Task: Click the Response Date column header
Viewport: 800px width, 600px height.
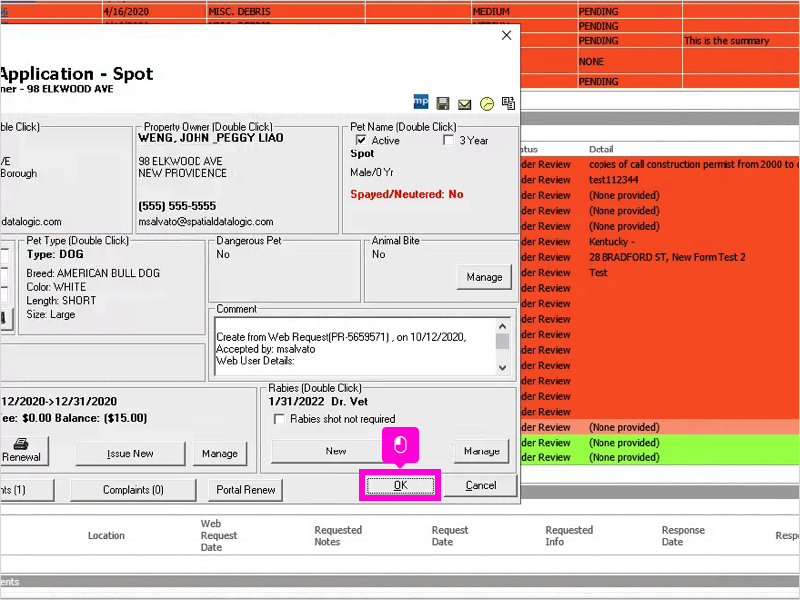Action: (683, 536)
